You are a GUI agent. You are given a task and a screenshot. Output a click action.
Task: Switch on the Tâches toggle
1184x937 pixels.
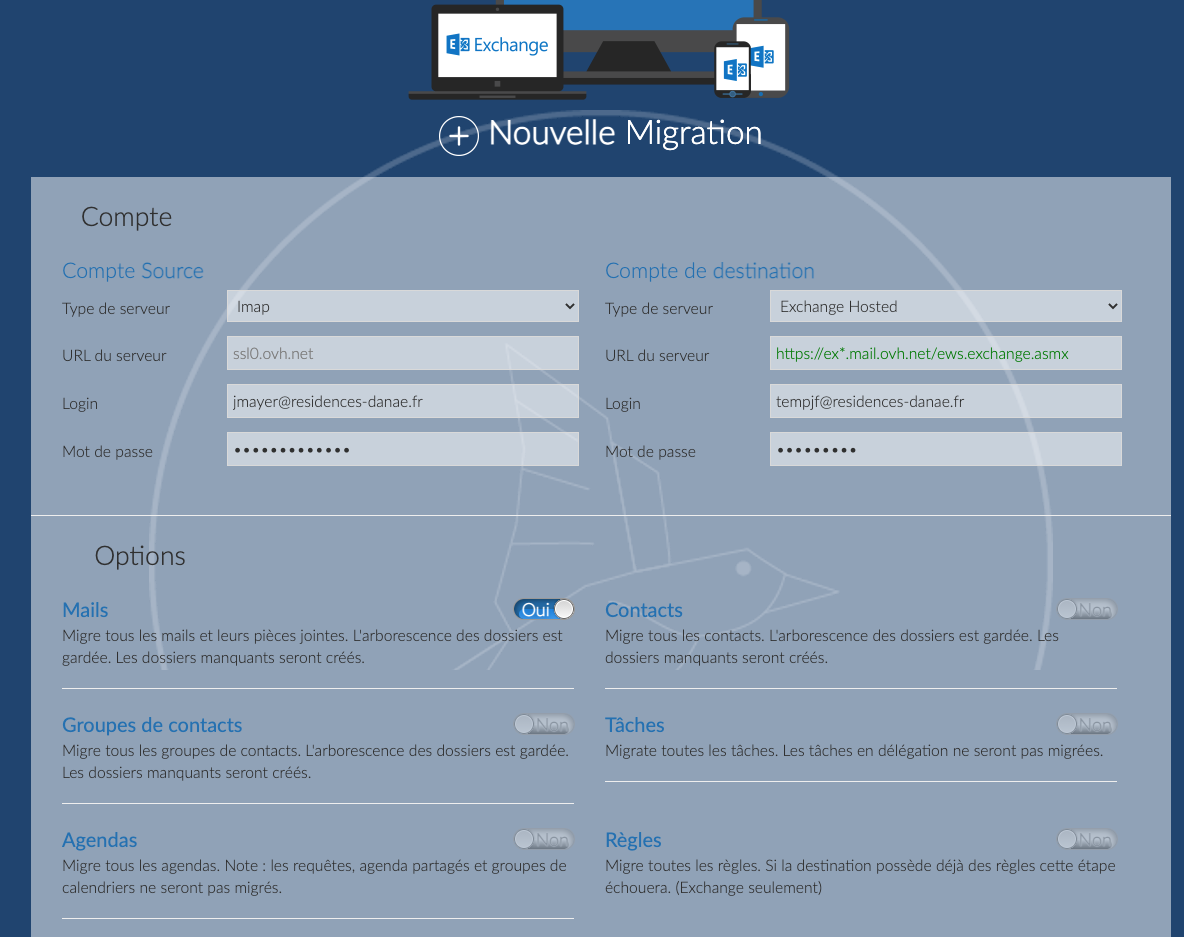(1086, 724)
